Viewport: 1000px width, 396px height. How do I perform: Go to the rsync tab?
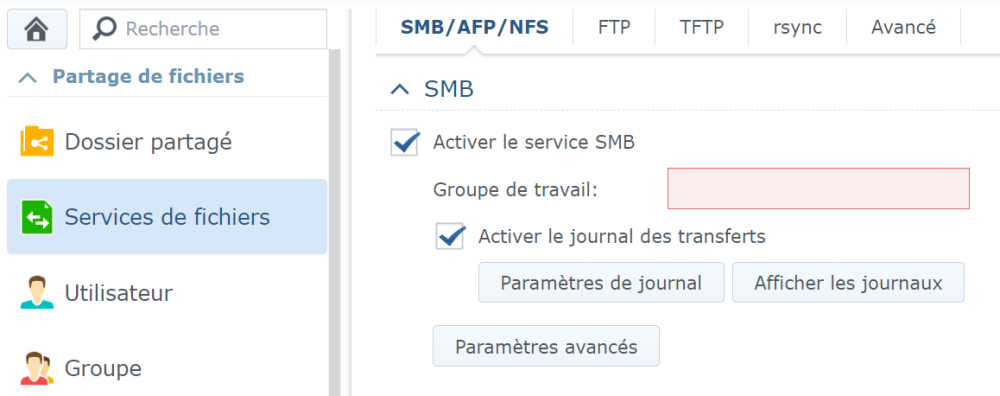pyautogui.click(x=797, y=27)
